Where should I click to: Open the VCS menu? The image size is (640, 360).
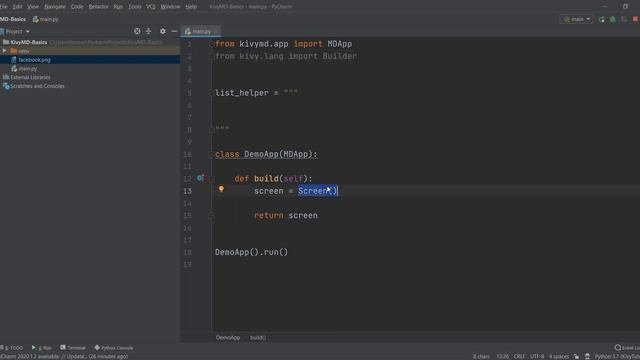[151, 7]
